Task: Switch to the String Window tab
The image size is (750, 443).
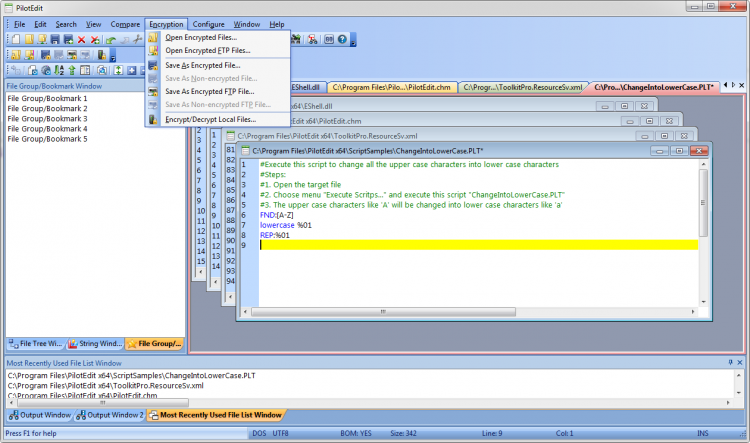Action: 95,343
